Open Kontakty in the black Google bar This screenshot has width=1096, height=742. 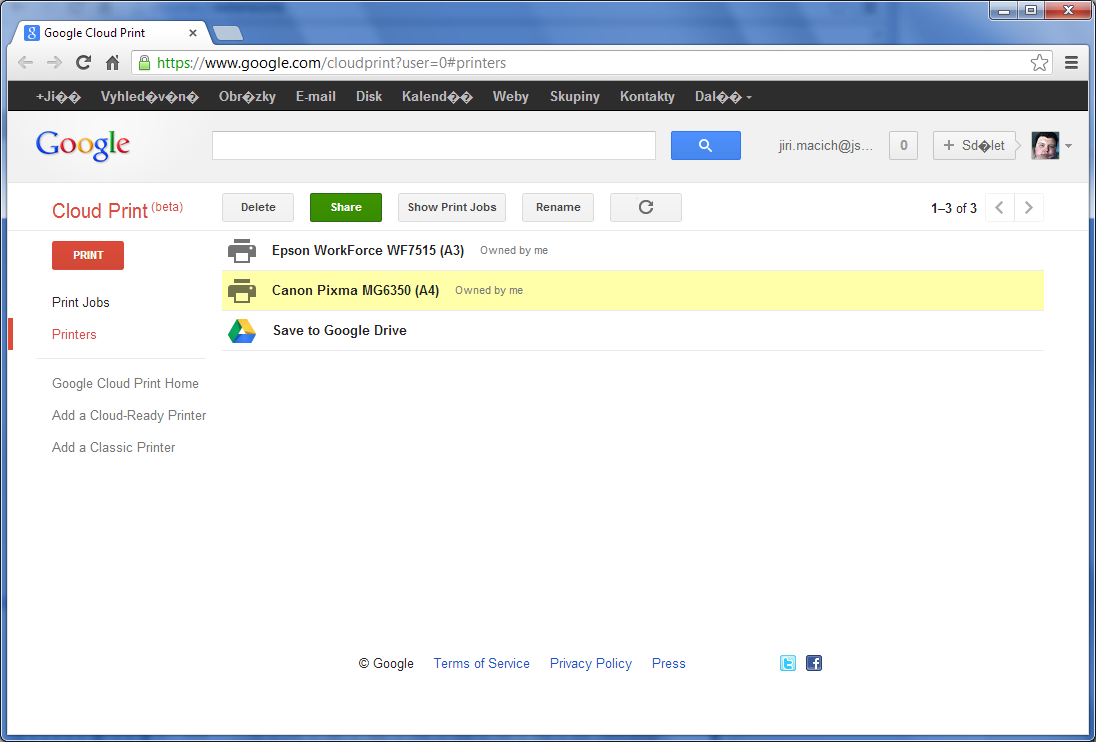click(x=647, y=97)
